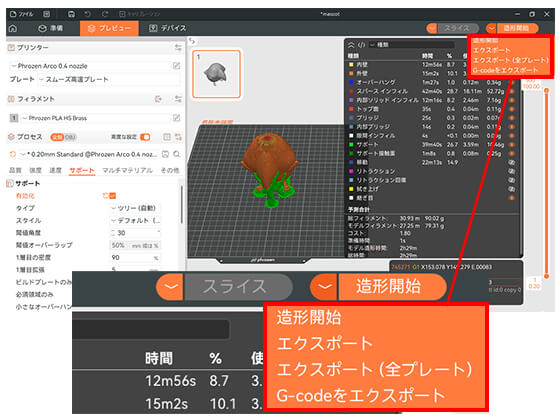The height and width of the screenshot is (420, 560).
Task: Click the キャリブレーション menu button
Action: (x=139, y=14)
